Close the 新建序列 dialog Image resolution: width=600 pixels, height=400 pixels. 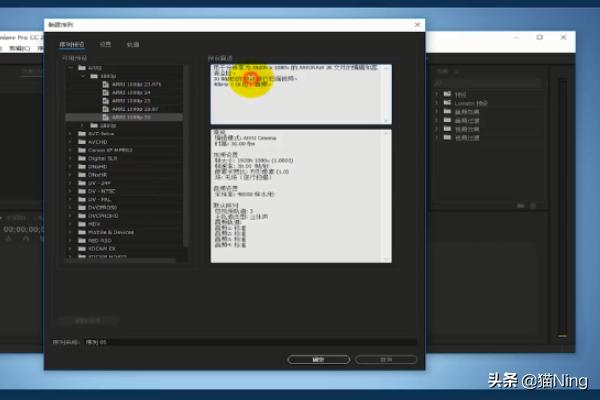(x=417, y=25)
